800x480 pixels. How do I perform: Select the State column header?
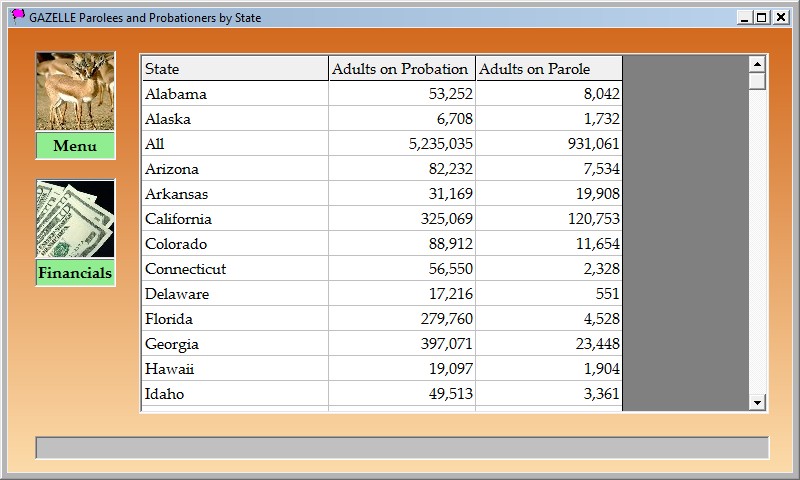(x=235, y=69)
